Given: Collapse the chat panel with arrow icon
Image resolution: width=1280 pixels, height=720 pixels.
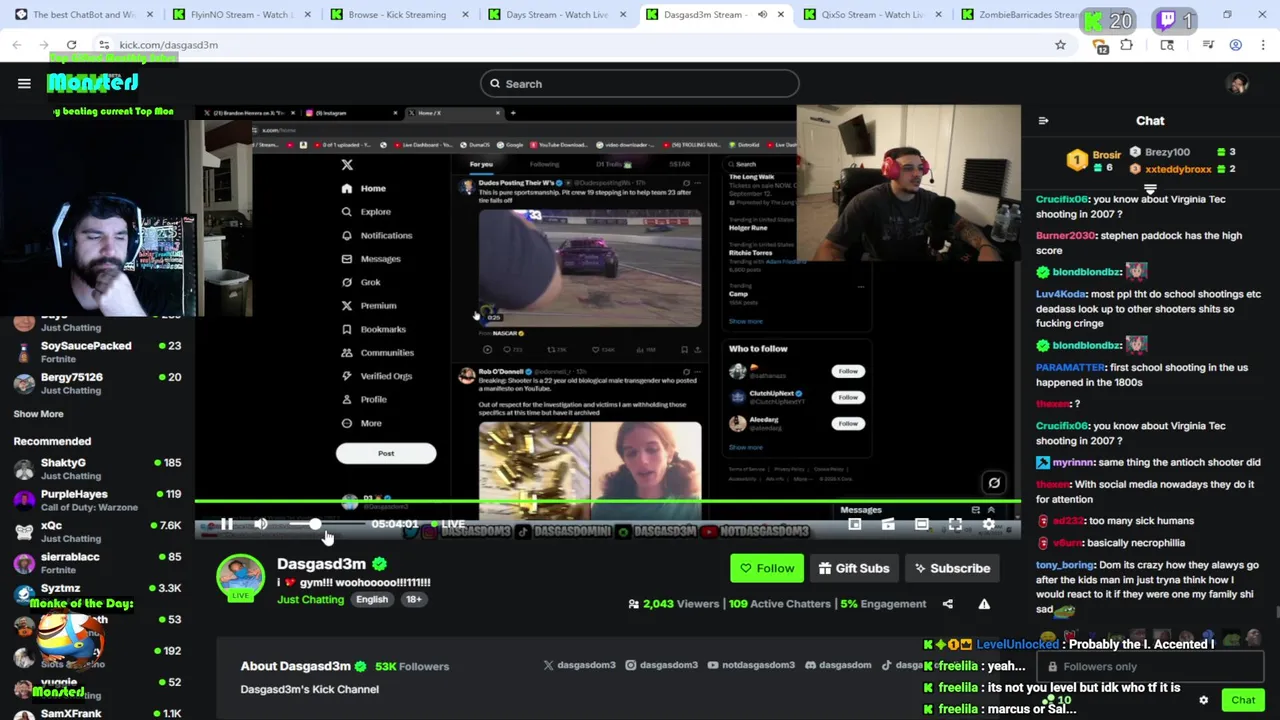Looking at the screenshot, I should coord(1043,121).
